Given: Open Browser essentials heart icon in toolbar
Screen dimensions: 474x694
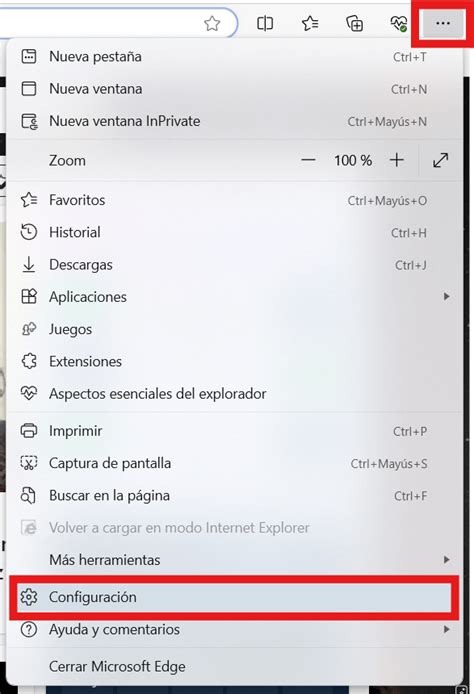Looking at the screenshot, I should pyautogui.click(x=399, y=23).
